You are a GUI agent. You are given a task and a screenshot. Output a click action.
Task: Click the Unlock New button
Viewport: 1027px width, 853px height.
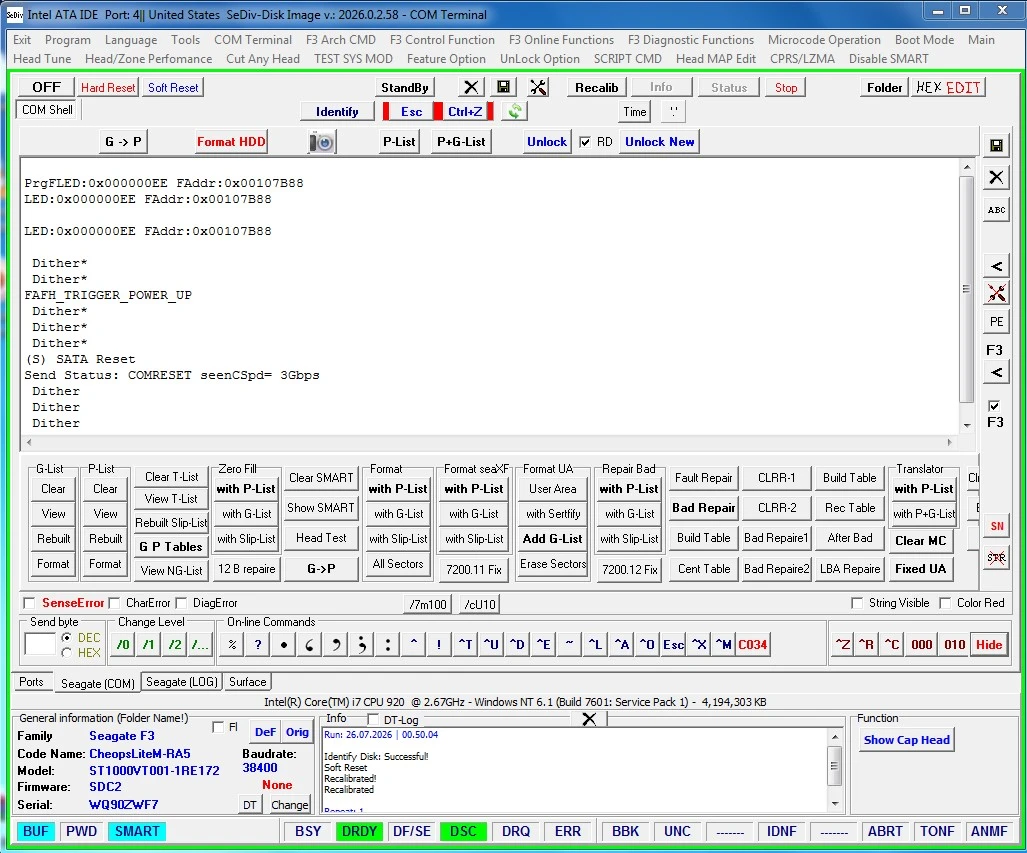(x=659, y=142)
